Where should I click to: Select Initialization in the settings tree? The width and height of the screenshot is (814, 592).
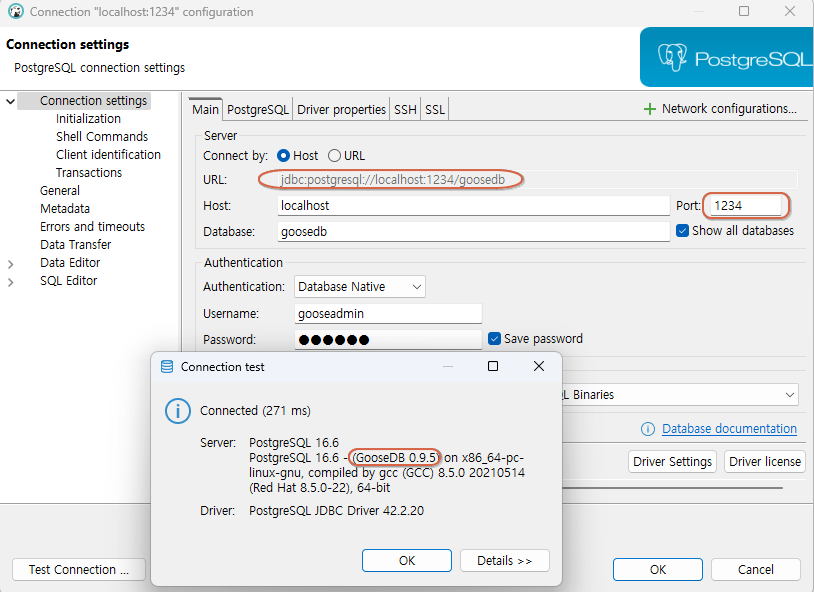point(88,119)
